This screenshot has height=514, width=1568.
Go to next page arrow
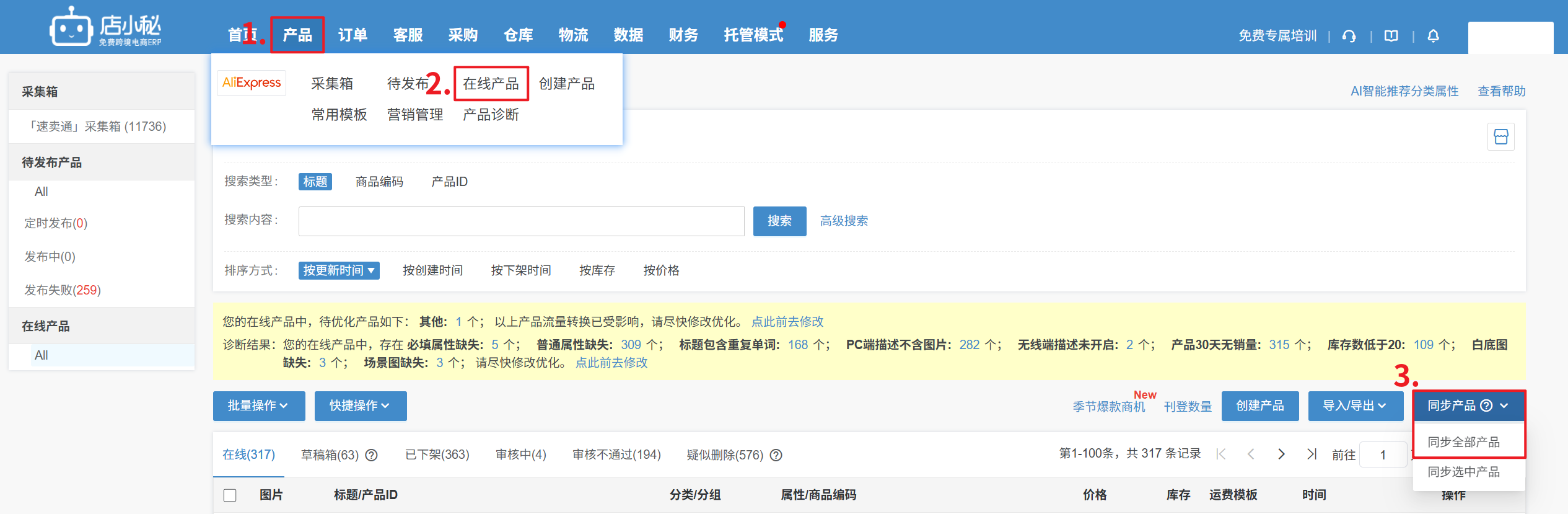pyautogui.click(x=1281, y=454)
